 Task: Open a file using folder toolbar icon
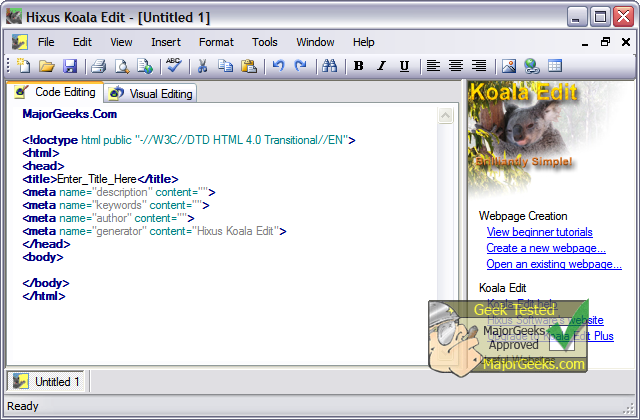[x=47, y=66]
